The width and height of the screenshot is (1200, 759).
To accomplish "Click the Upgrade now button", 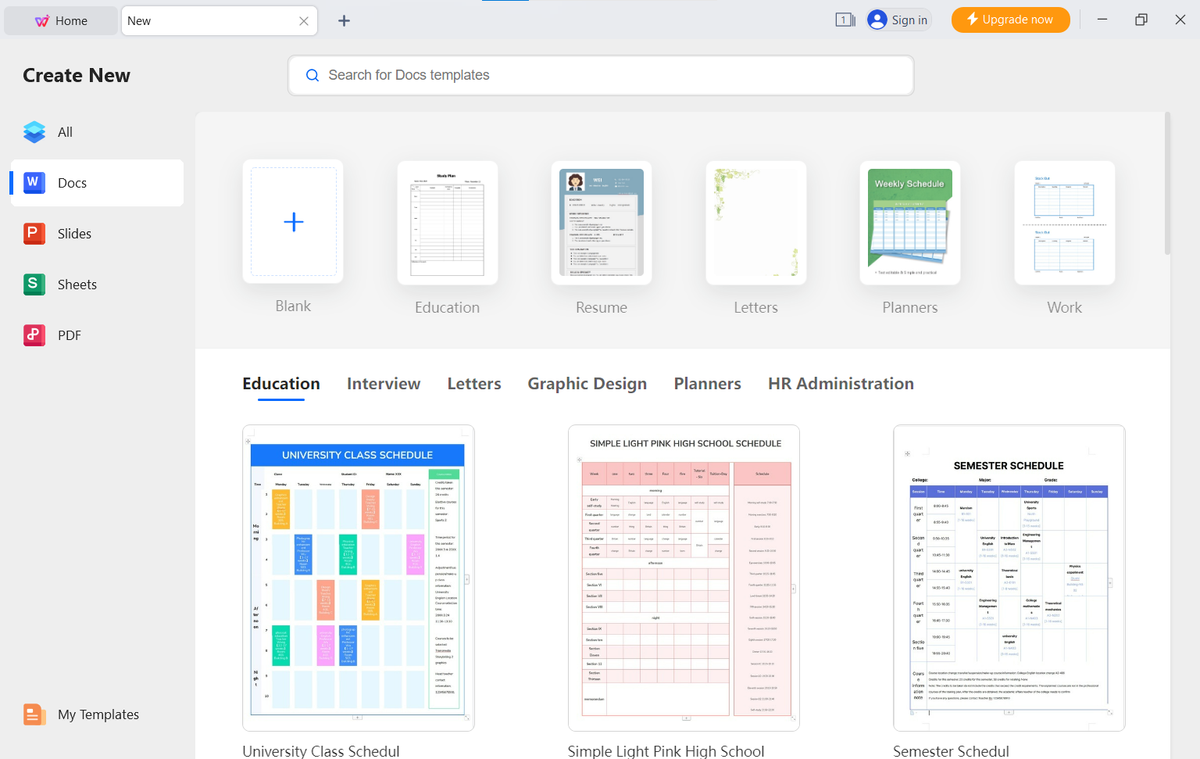I will [x=1010, y=19].
